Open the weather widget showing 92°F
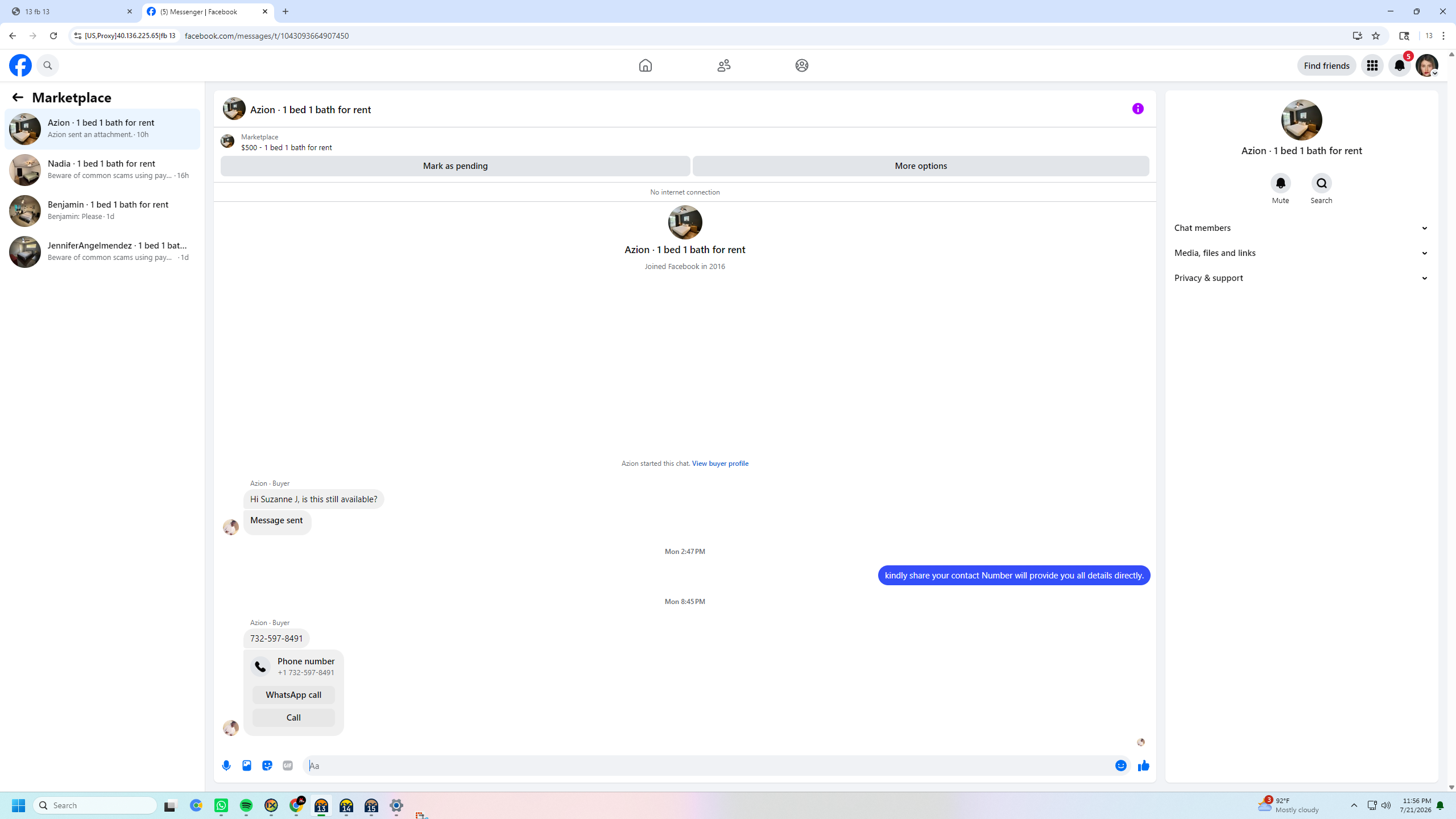This screenshot has width=1456, height=819. tap(1288, 805)
